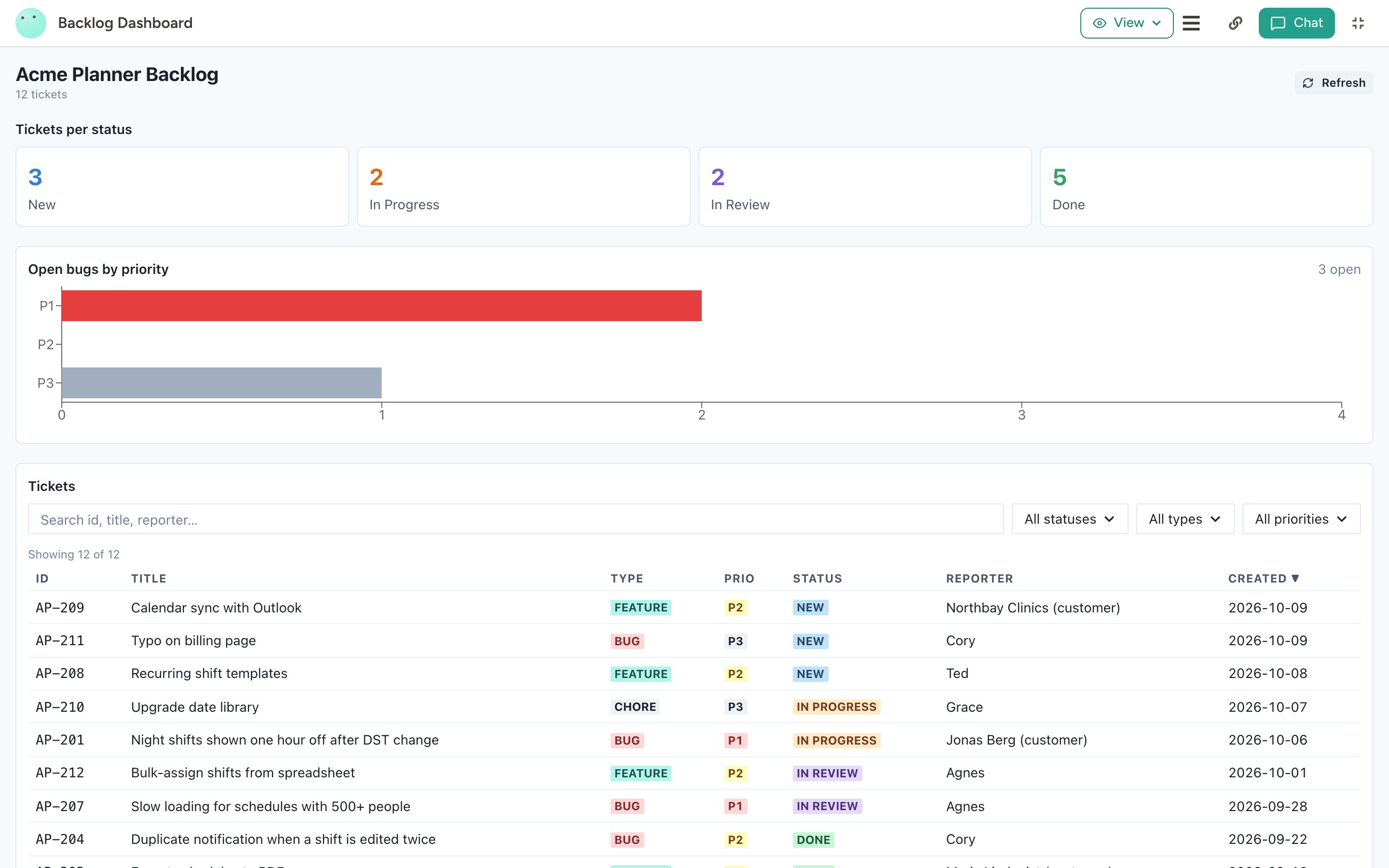Collapse view with the minimize arrows icon
The height and width of the screenshot is (868, 1389).
[1358, 23]
